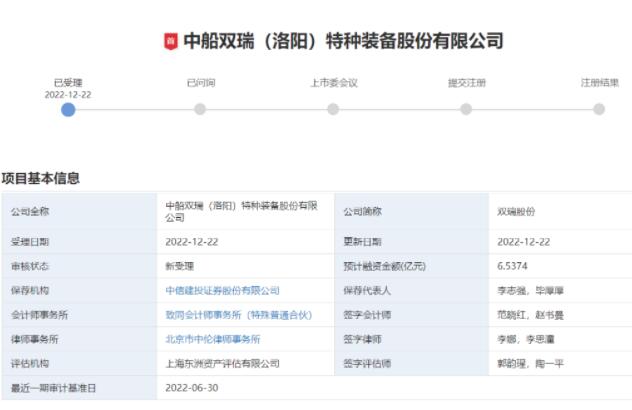The height and width of the screenshot is (410, 632).
Task: Click the red shield icon beside company title
Action: pos(170,41)
